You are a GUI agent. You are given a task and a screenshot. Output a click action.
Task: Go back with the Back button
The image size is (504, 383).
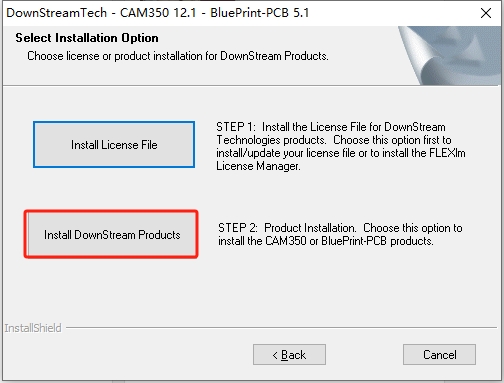[x=289, y=355]
